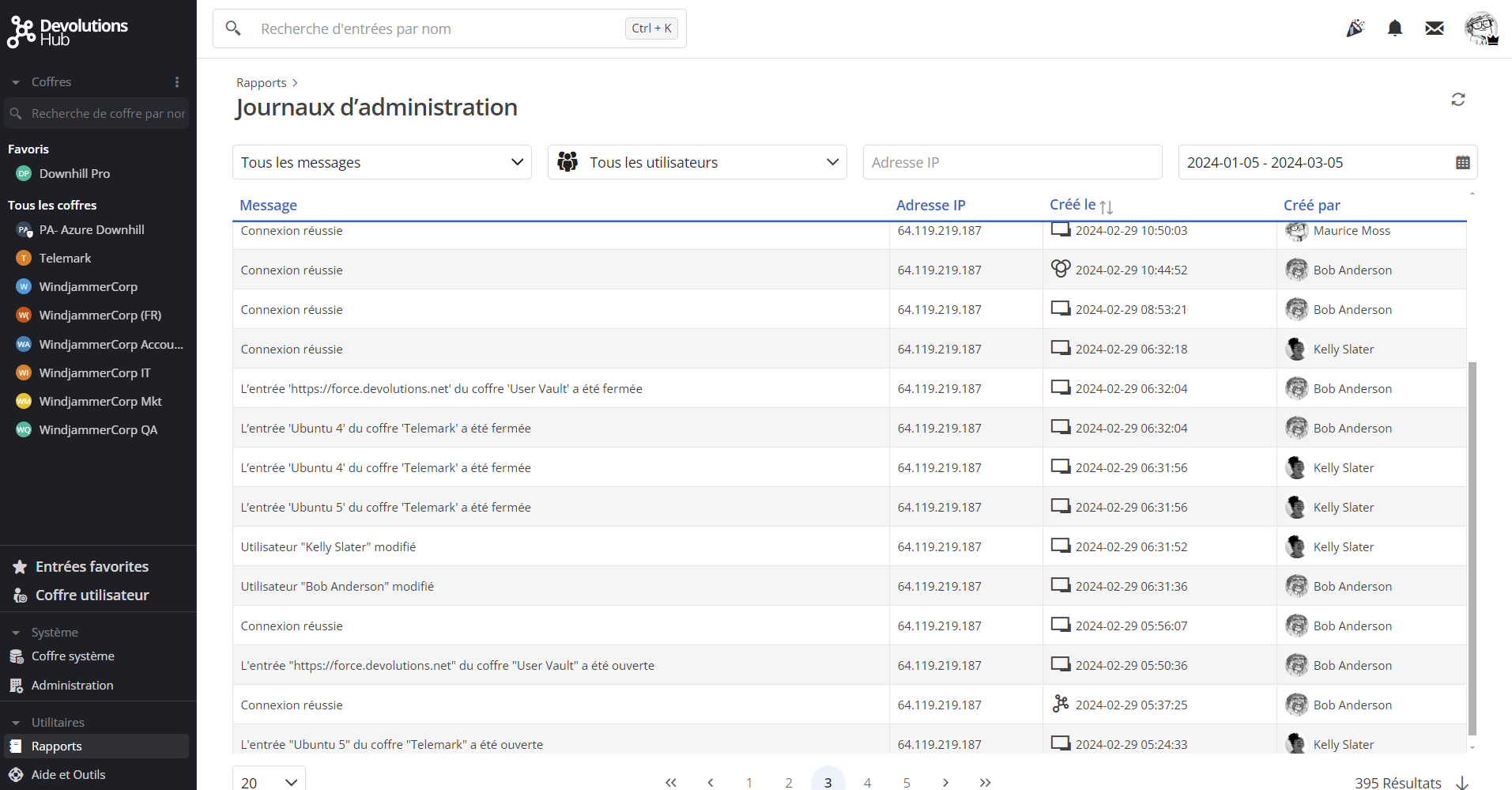Click the Rapports breadcrumb link
This screenshot has height=790, width=1512.
click(262, 82)
